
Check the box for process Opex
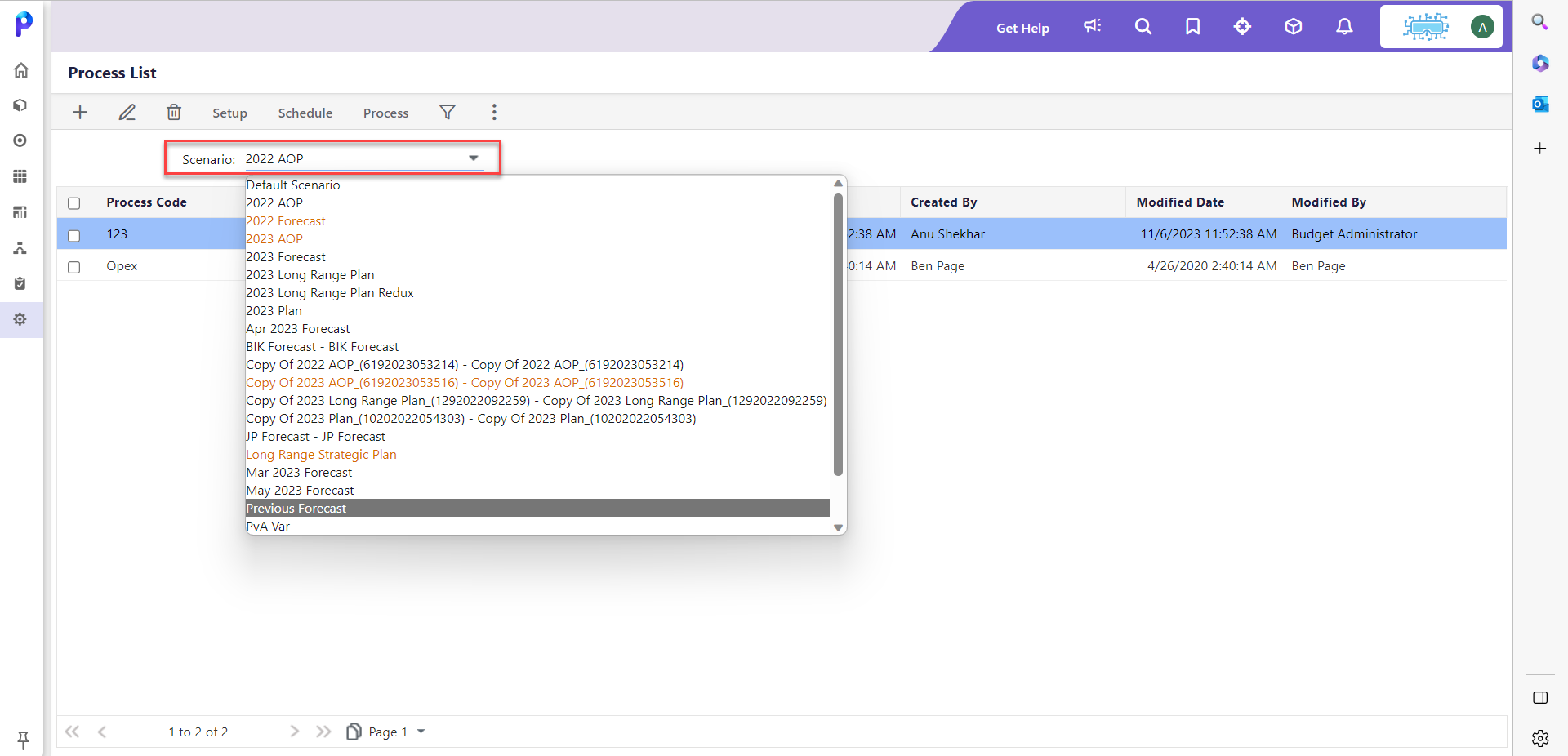pos(74,267)
